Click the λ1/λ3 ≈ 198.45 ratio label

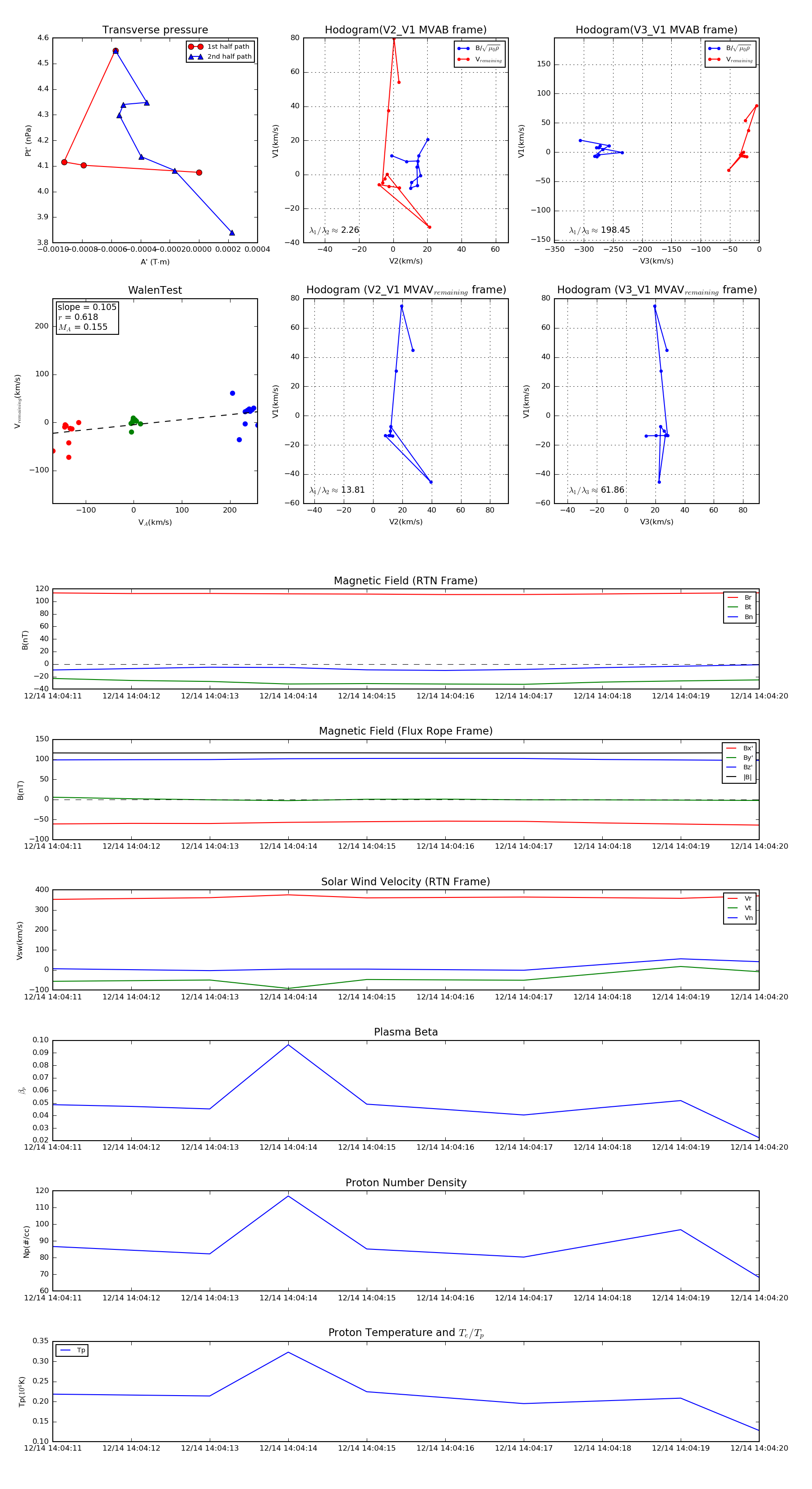point(600,230)
